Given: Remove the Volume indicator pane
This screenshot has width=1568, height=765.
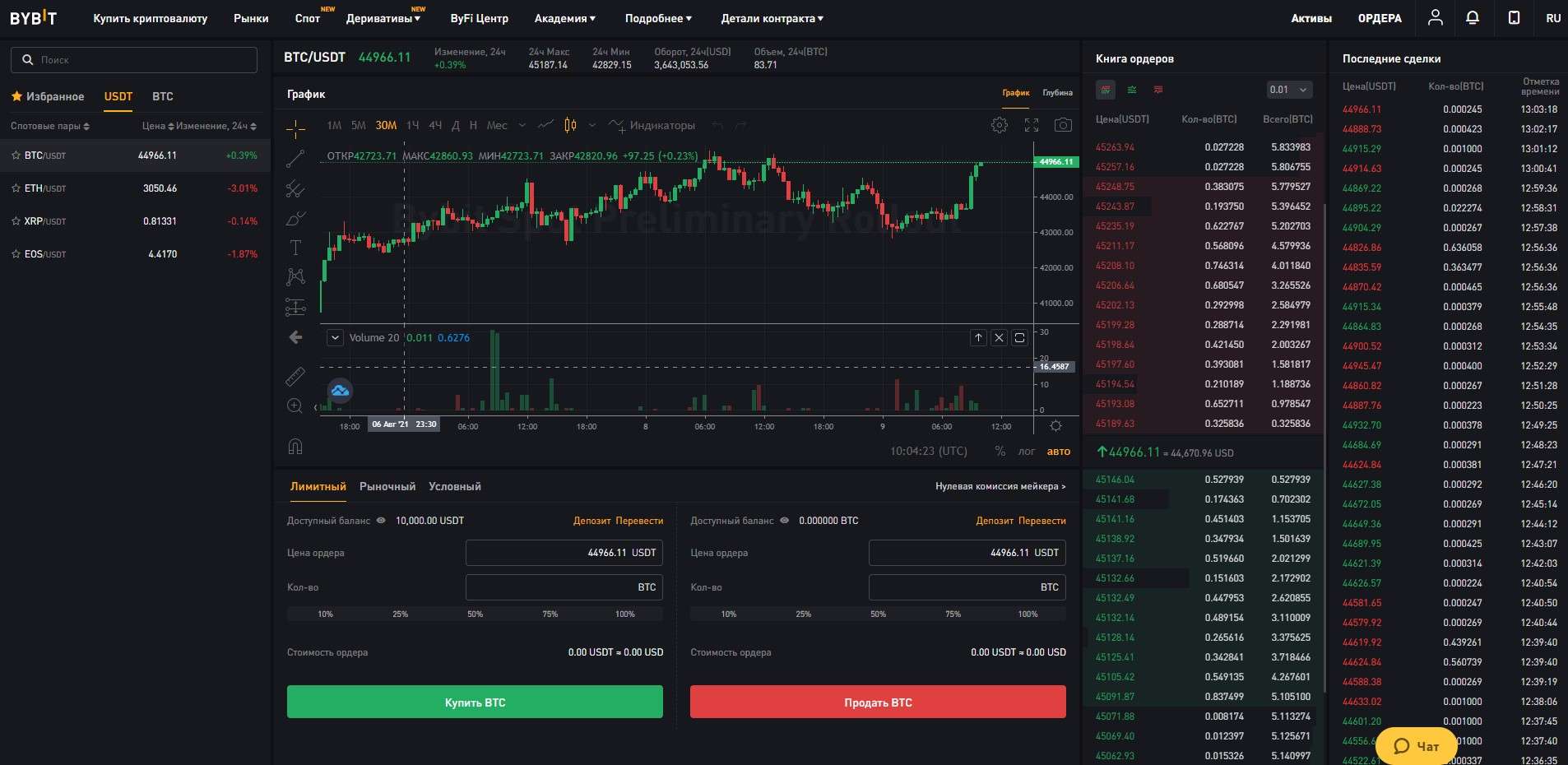Looking at the screenshot, I should (999, 337).
